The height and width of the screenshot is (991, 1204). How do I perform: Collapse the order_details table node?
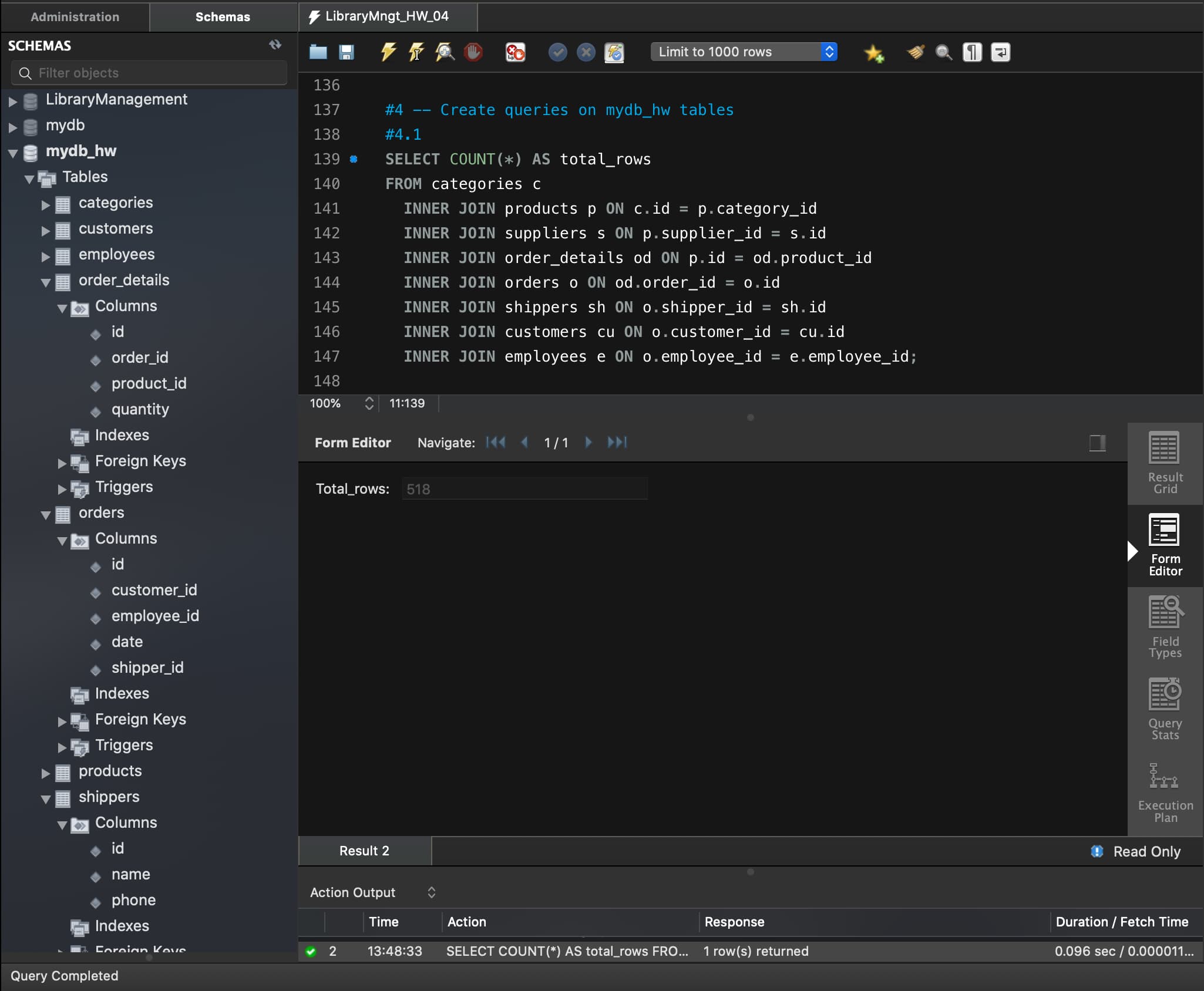point(45,282)
